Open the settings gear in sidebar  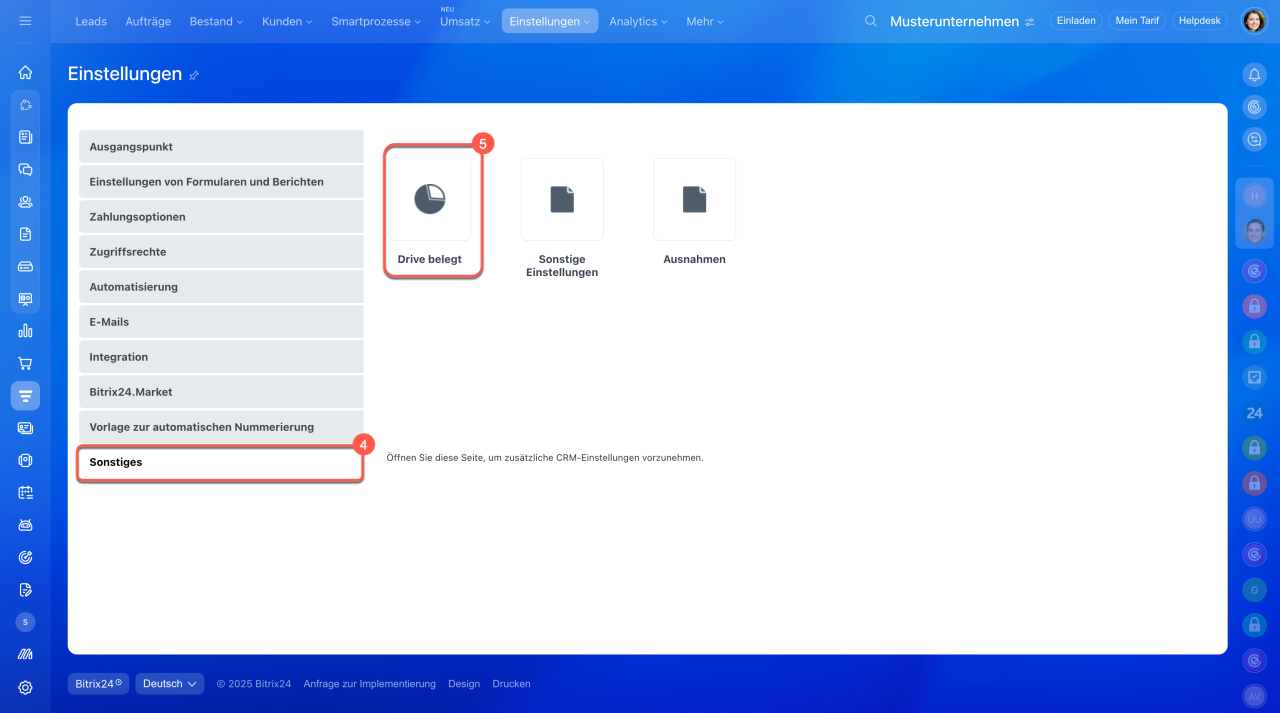pos(25,687)
